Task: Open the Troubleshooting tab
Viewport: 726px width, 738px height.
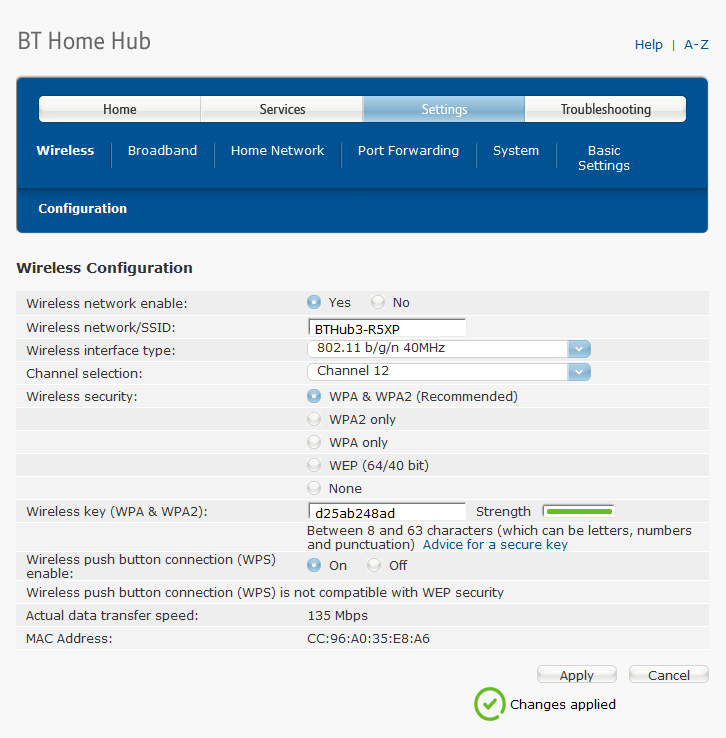Action: click(x=606, y=109)
